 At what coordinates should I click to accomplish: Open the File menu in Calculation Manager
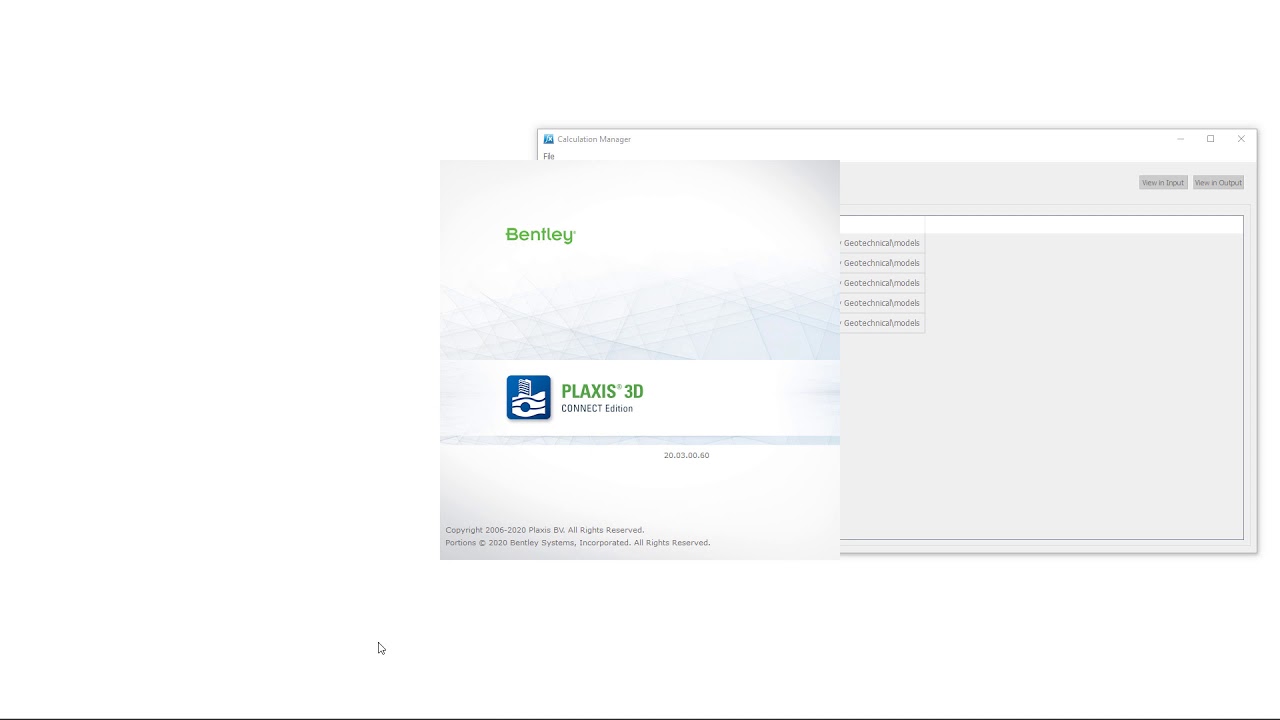click(x=549, y=156)
